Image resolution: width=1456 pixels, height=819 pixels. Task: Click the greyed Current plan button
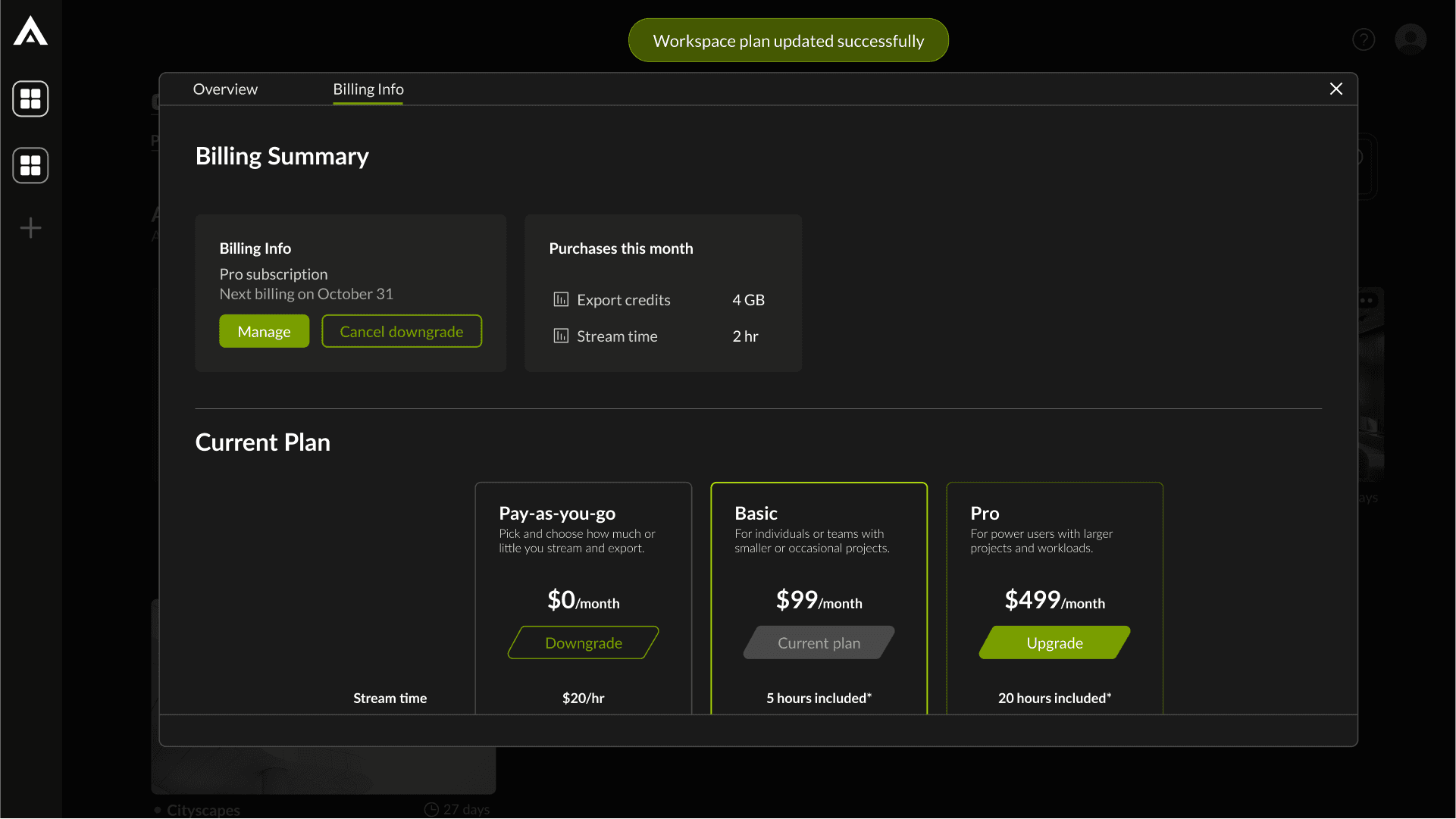[x=819, y=643]
